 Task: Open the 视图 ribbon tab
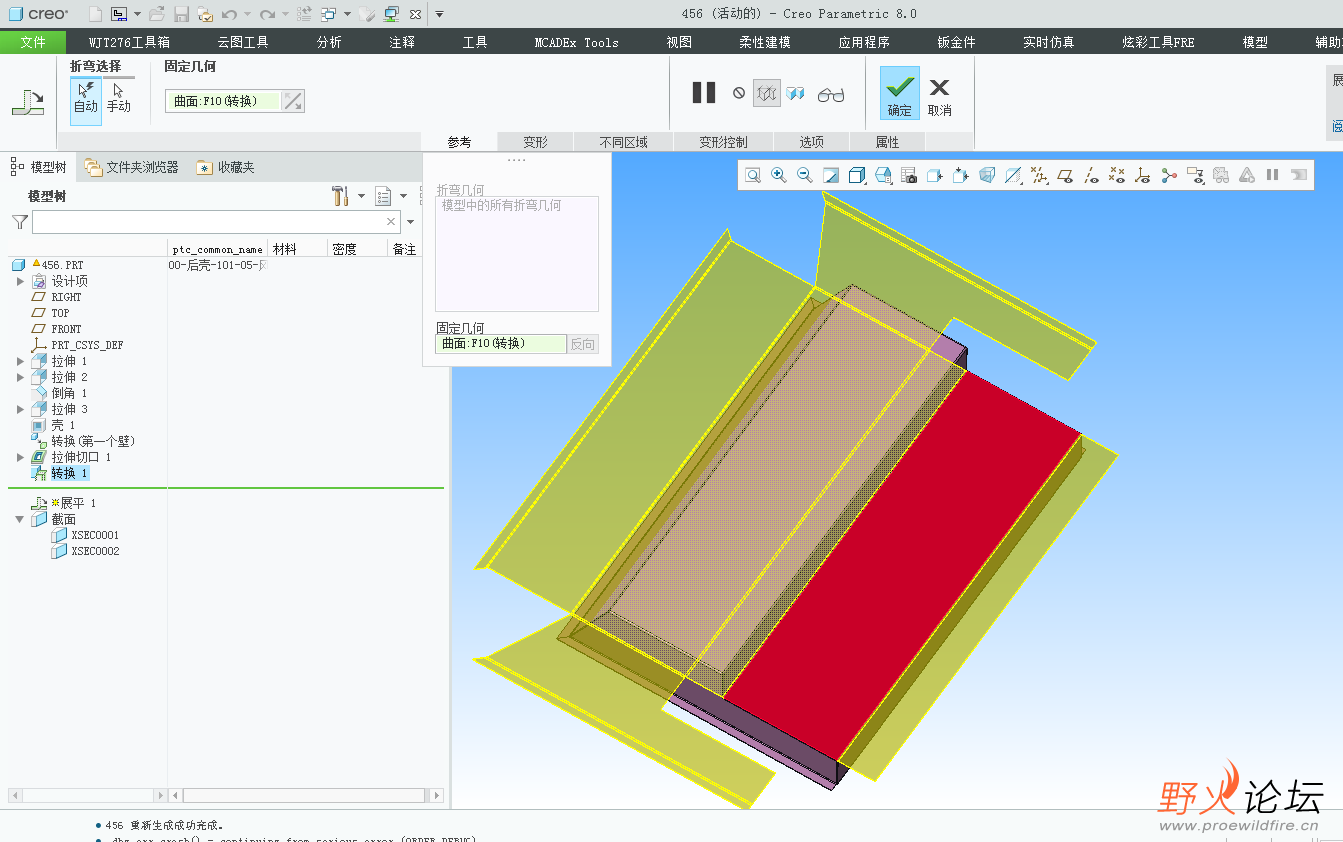click(679, 42)
